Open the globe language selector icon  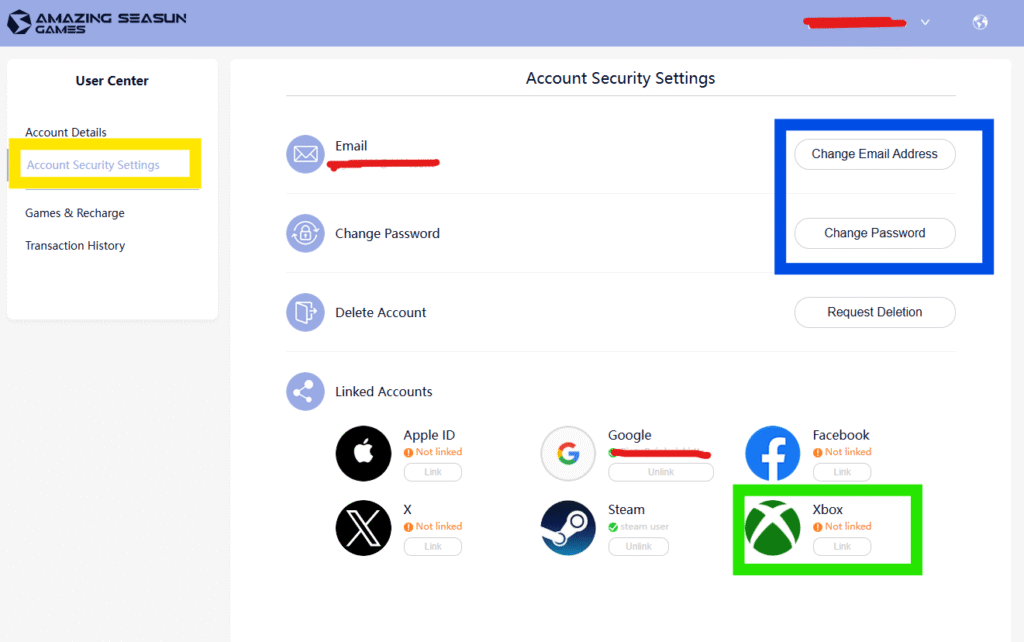coord(980,22)
